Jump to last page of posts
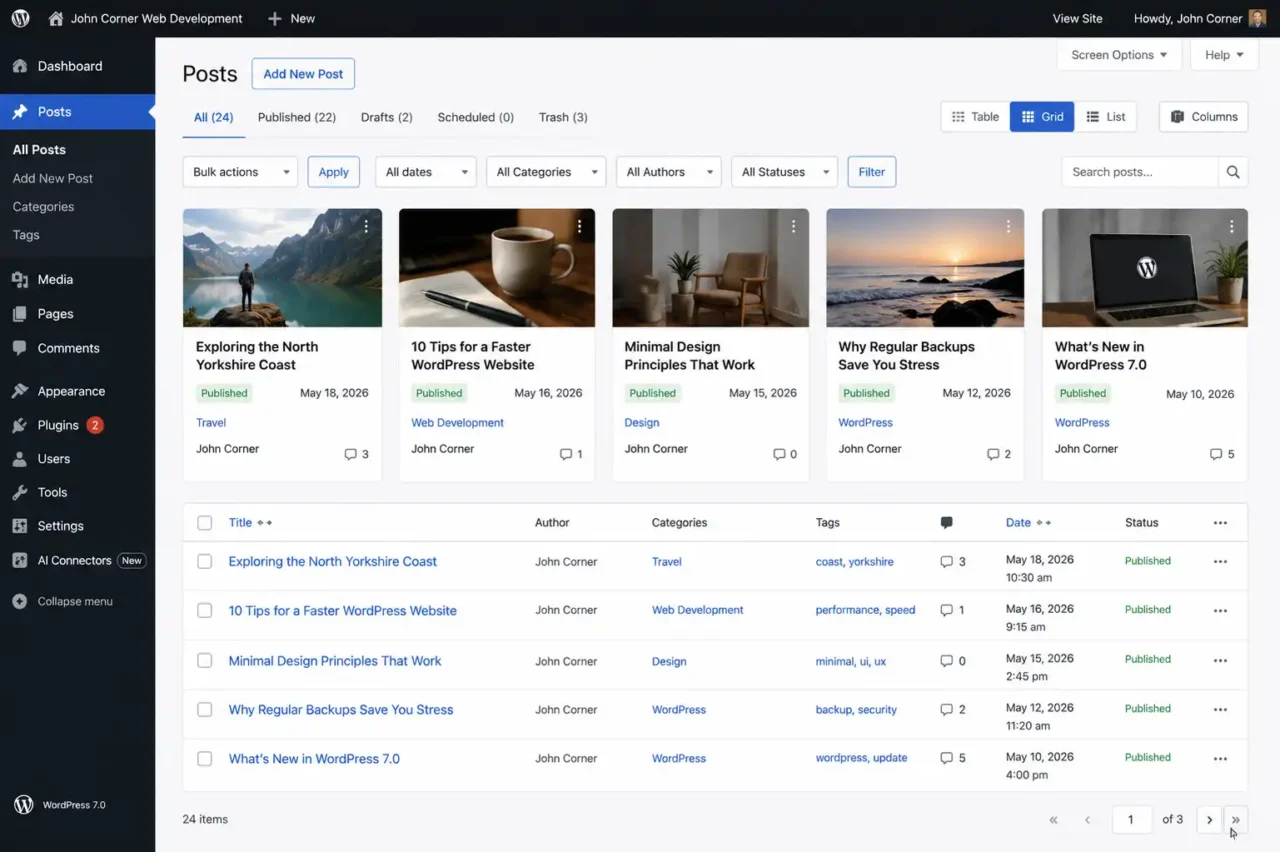Screen dimensions: 1280x852 1236,819
